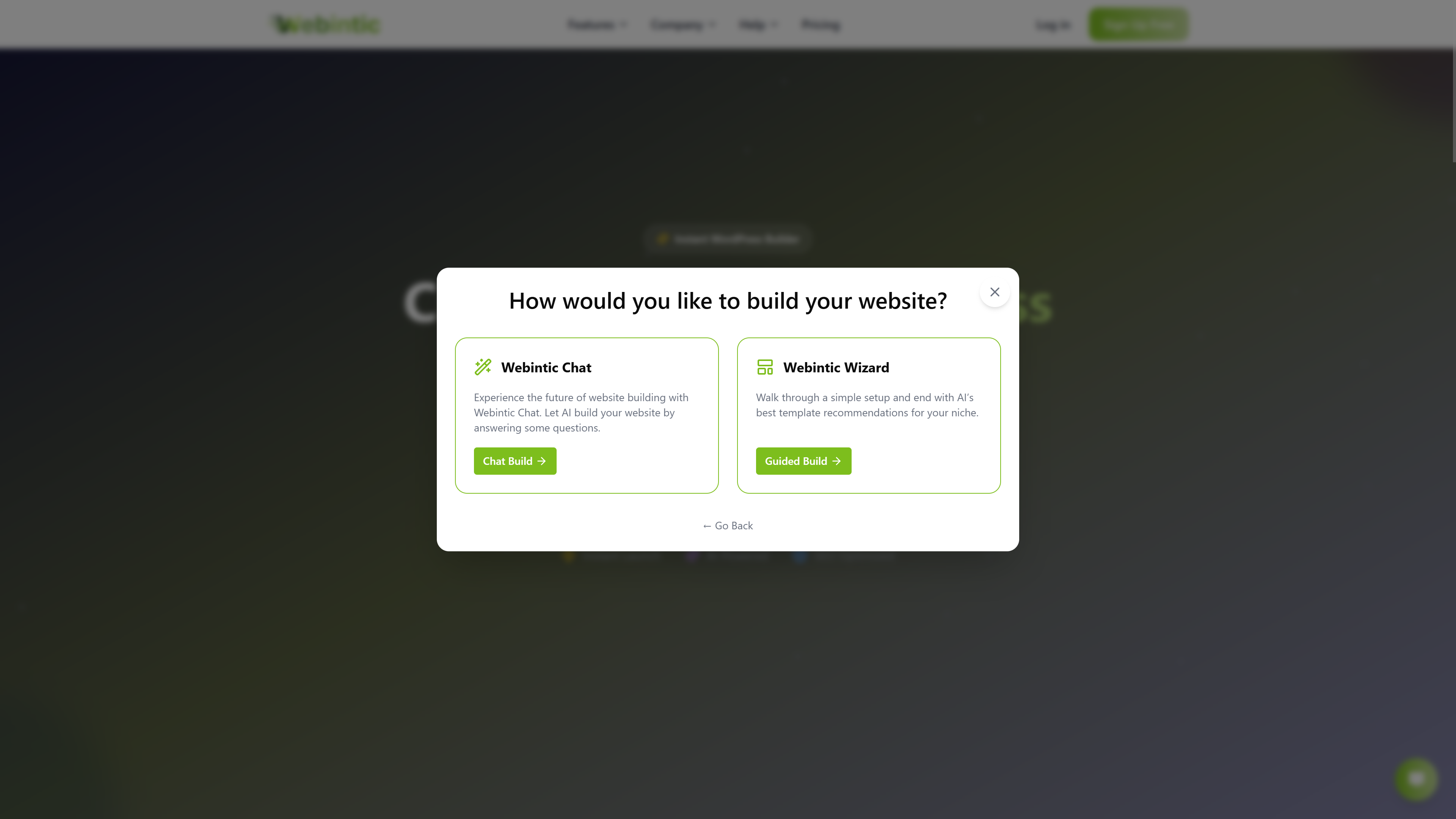This screenshot has height=819, width=1456.
Task: Start the Guided Build option
Action: (803, 461)
